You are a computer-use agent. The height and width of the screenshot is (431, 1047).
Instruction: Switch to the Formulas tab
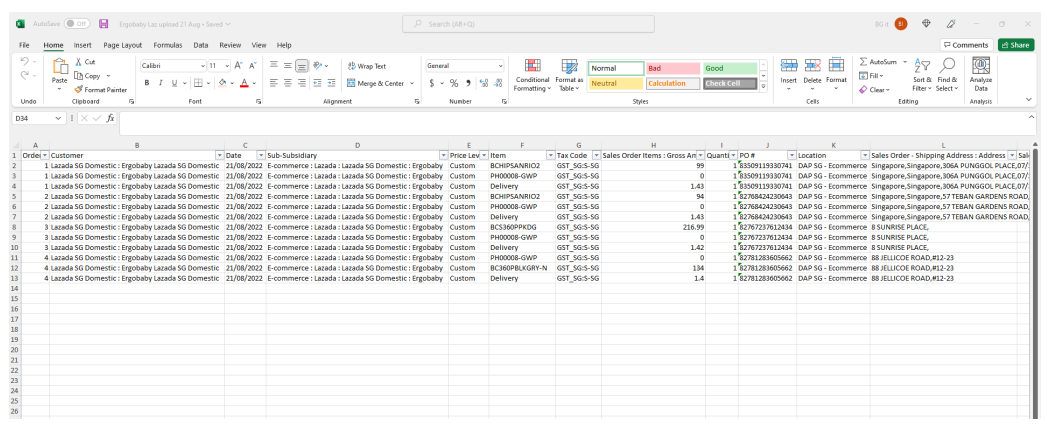pos(168,45)
